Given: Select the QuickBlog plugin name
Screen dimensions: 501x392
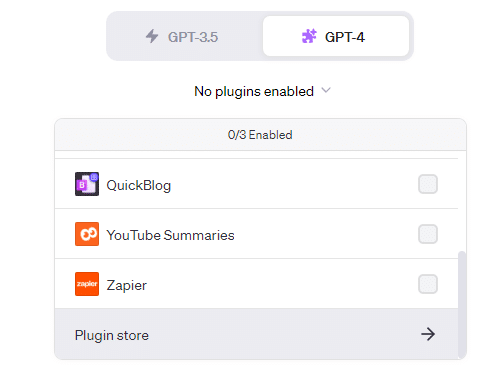Looking at the screenshot, I should [139, 185].
